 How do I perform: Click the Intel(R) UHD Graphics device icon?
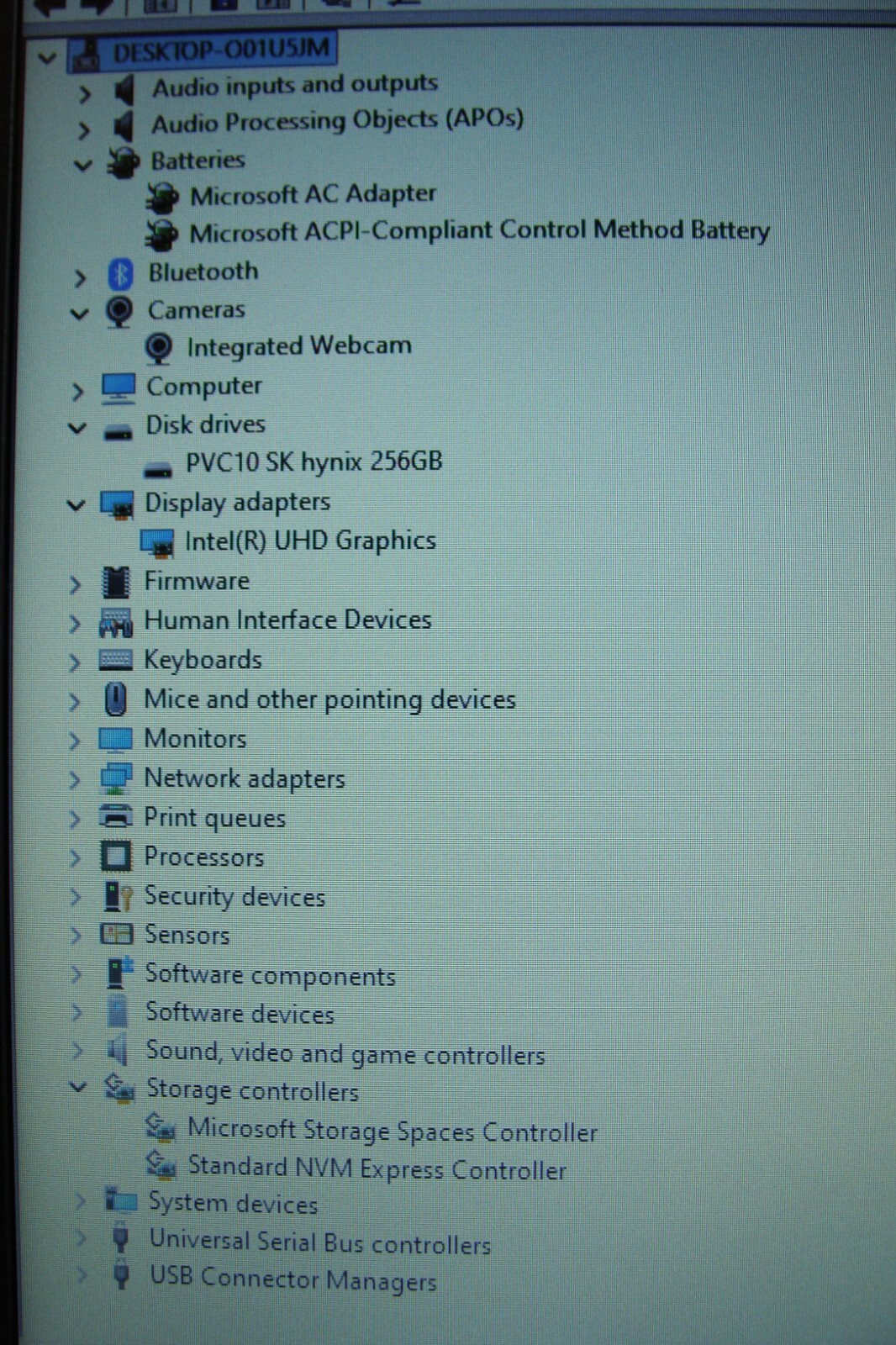pos(156,543)
